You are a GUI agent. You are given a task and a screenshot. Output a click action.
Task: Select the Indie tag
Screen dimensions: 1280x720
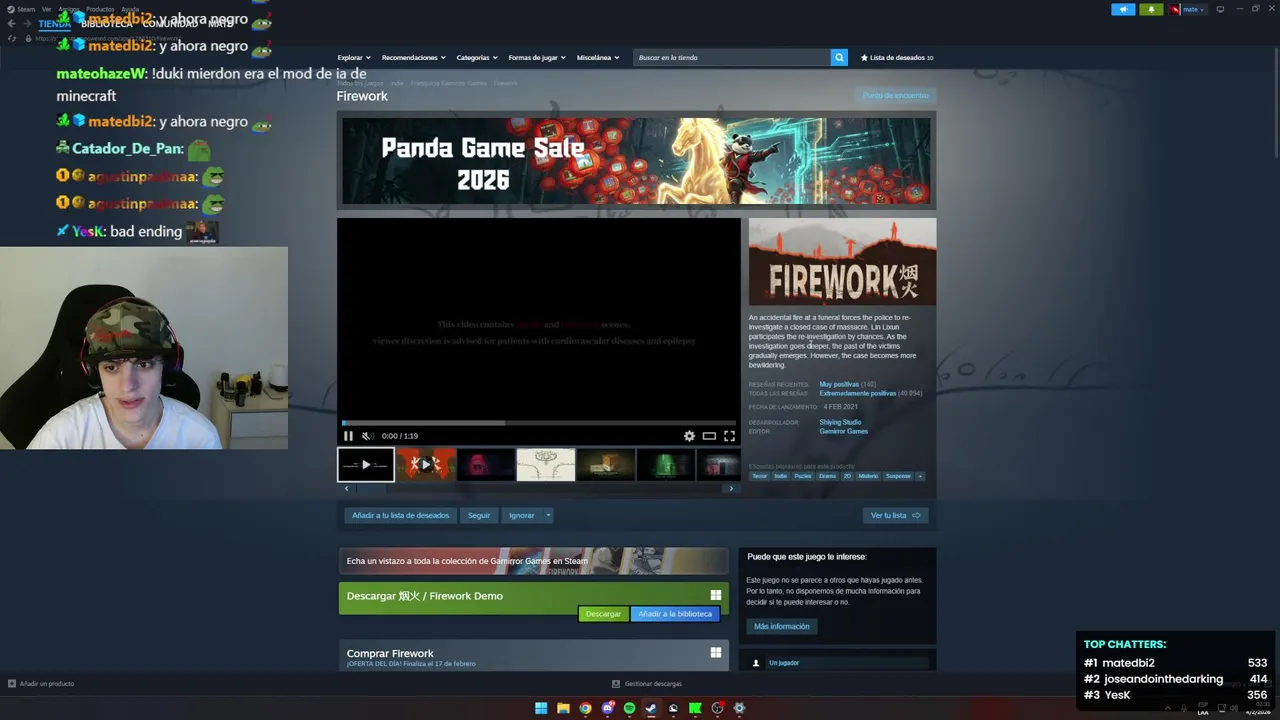(781, 476)
